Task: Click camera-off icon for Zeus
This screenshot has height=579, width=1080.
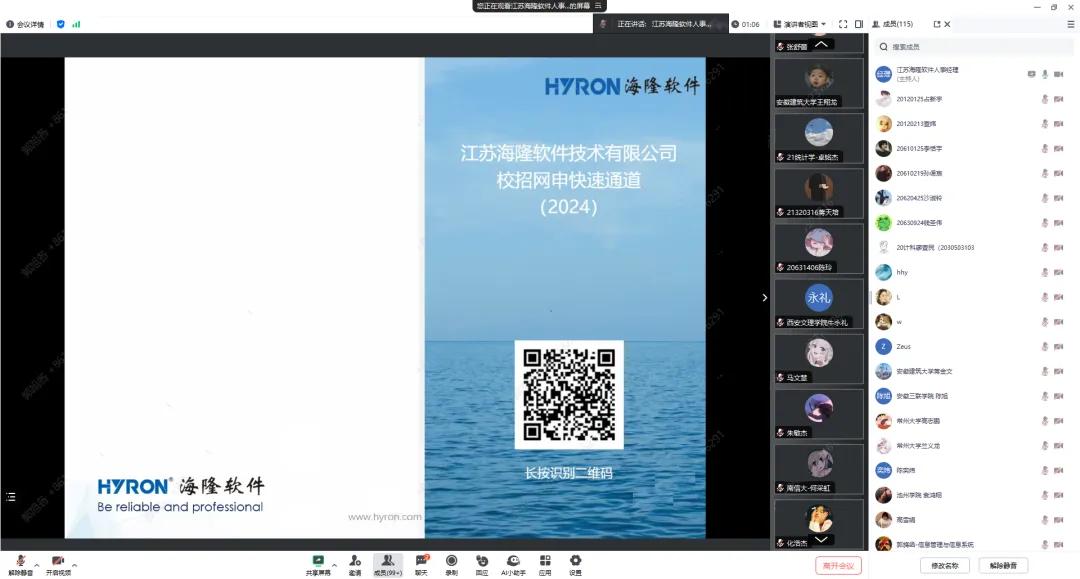Action: point(1059,347)
